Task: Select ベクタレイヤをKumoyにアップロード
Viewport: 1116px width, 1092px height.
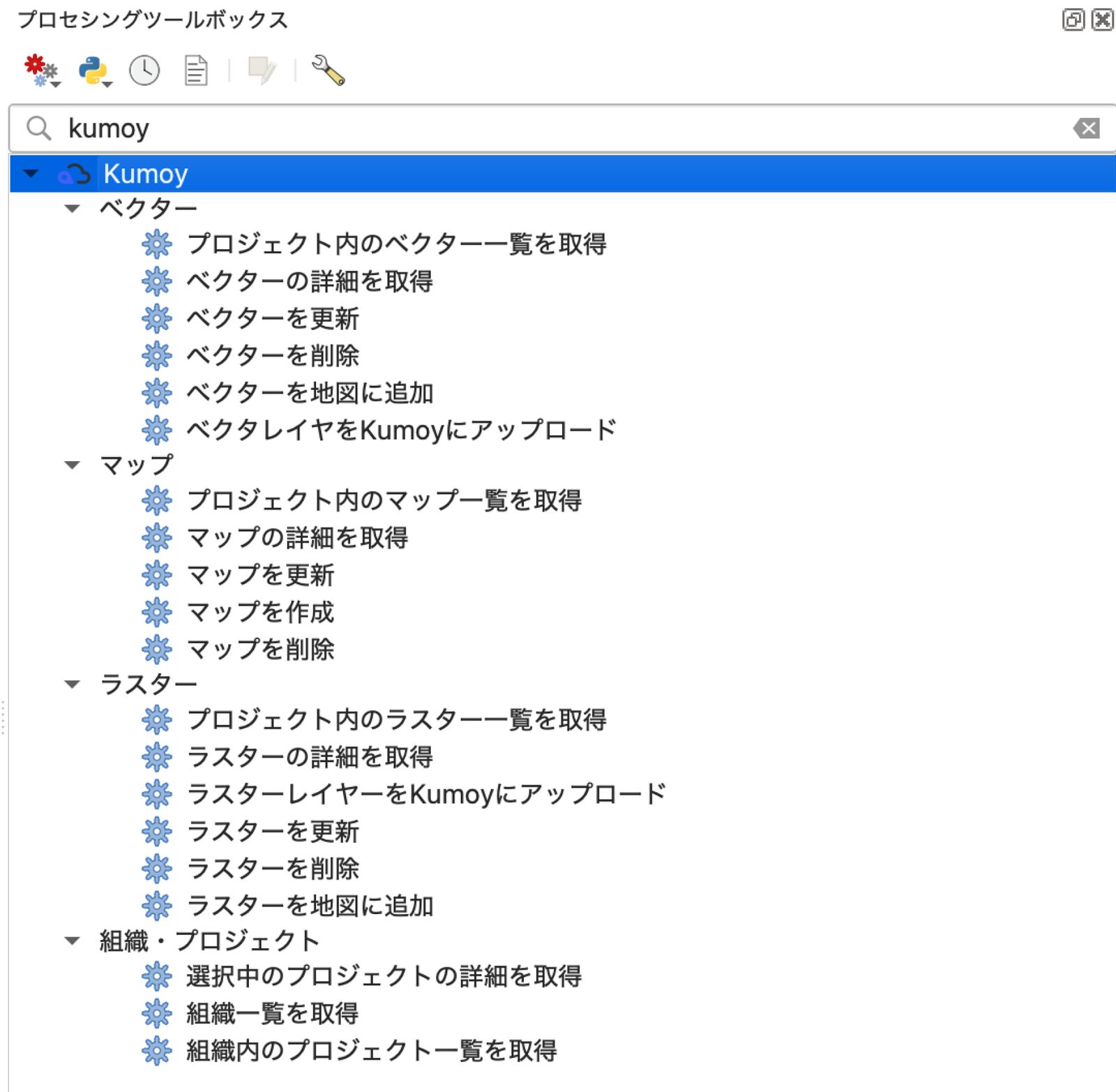Action: (x=402, y=430)
